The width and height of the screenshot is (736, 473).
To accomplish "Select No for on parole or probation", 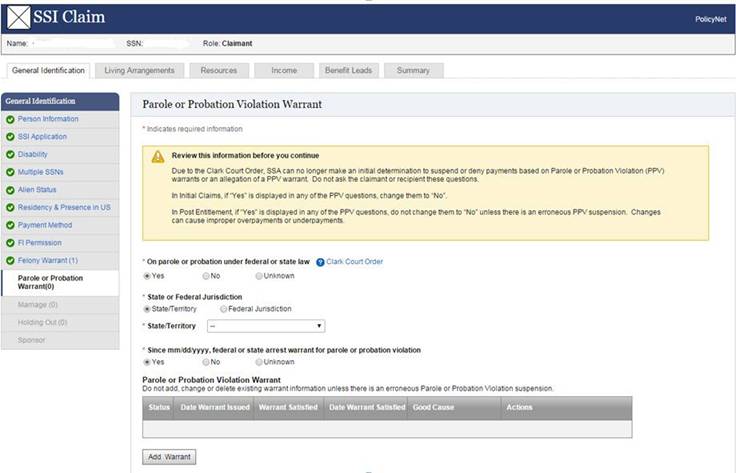I will point(205,275).
